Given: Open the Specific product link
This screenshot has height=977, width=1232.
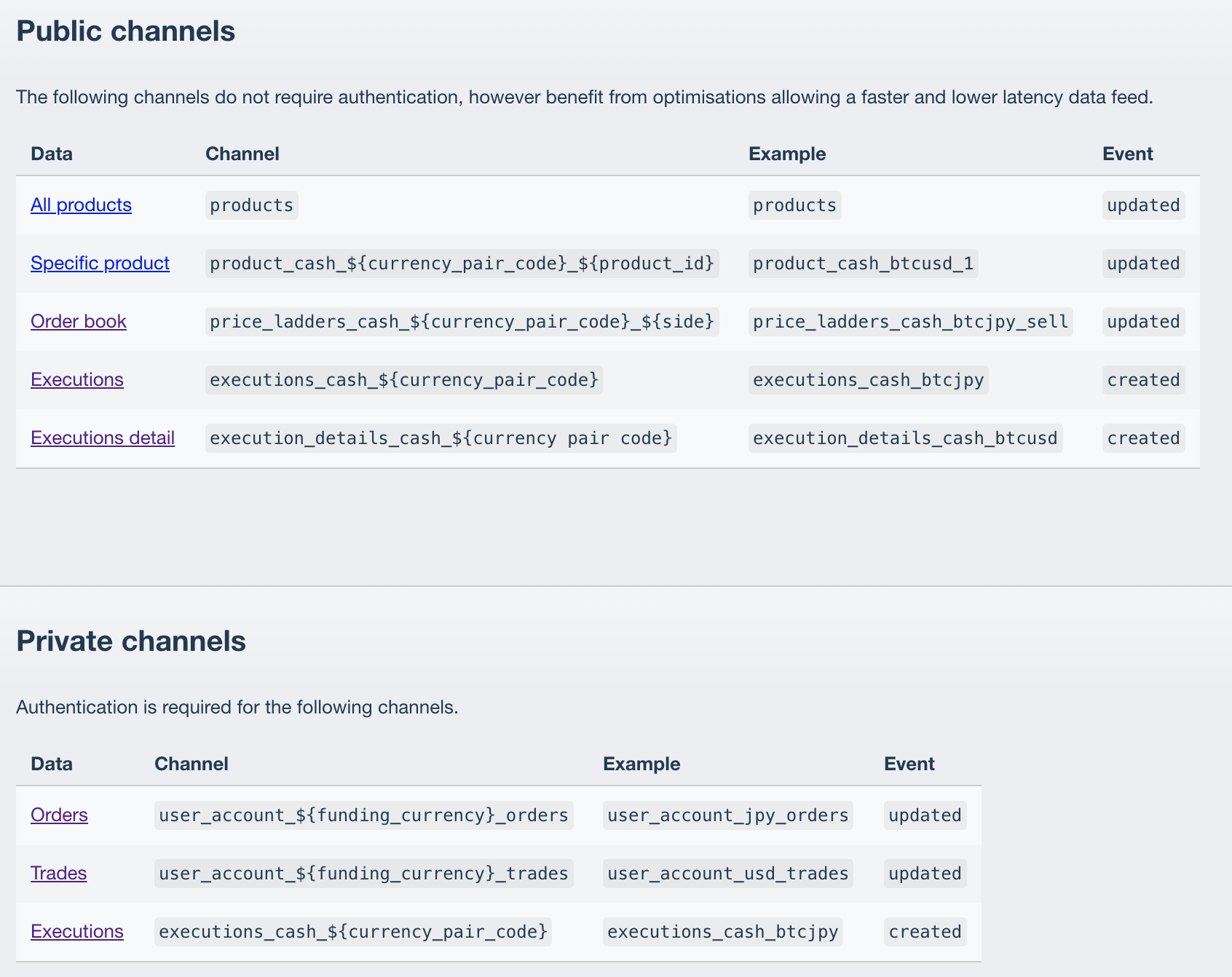Looking at the screenshot, I should 100,263.
